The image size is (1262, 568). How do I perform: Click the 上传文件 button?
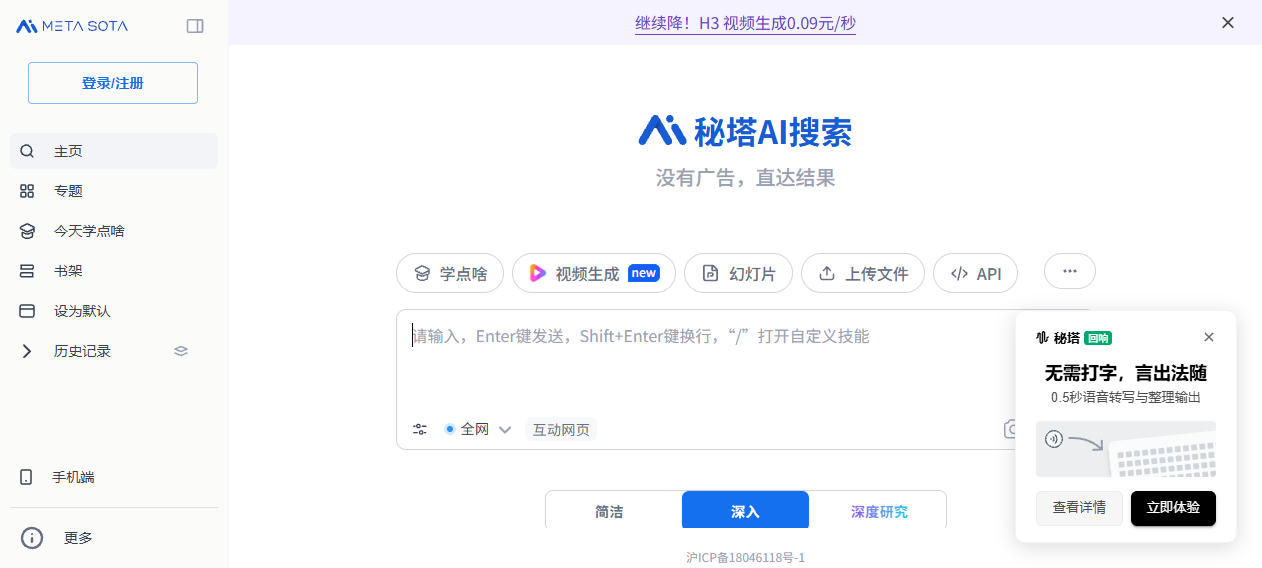(863, 273)
